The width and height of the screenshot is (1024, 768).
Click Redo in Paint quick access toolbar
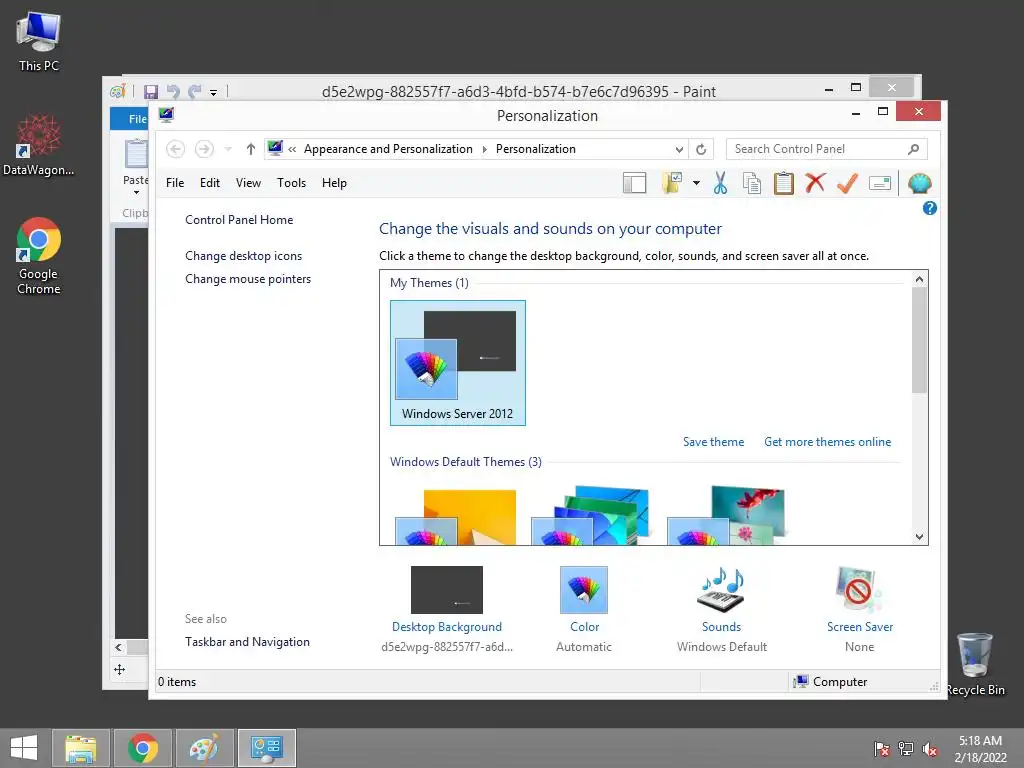coord(195,92)
